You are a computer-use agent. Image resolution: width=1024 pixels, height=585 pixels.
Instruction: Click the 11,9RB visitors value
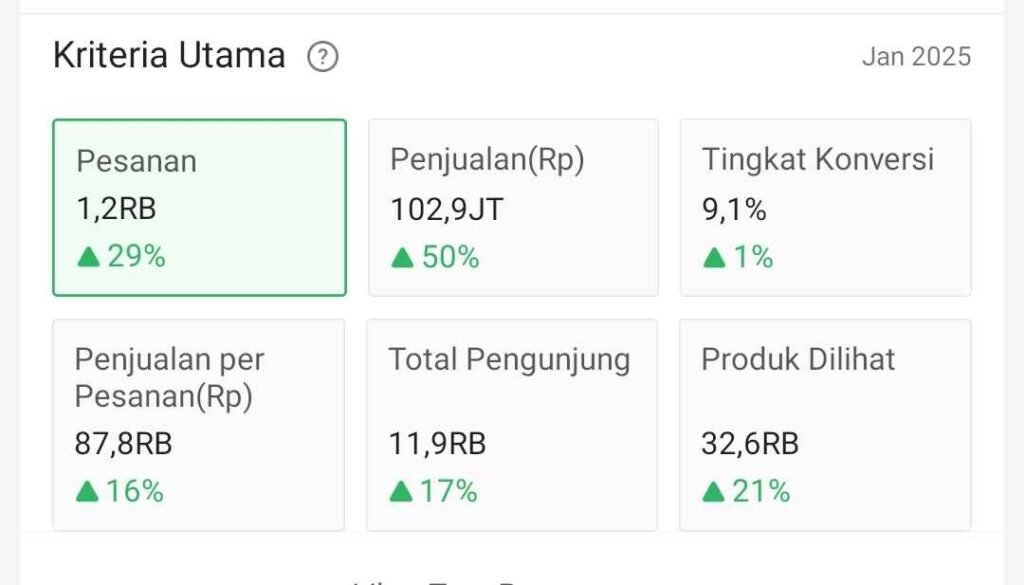pyautogui.click(x=437, y=443)
